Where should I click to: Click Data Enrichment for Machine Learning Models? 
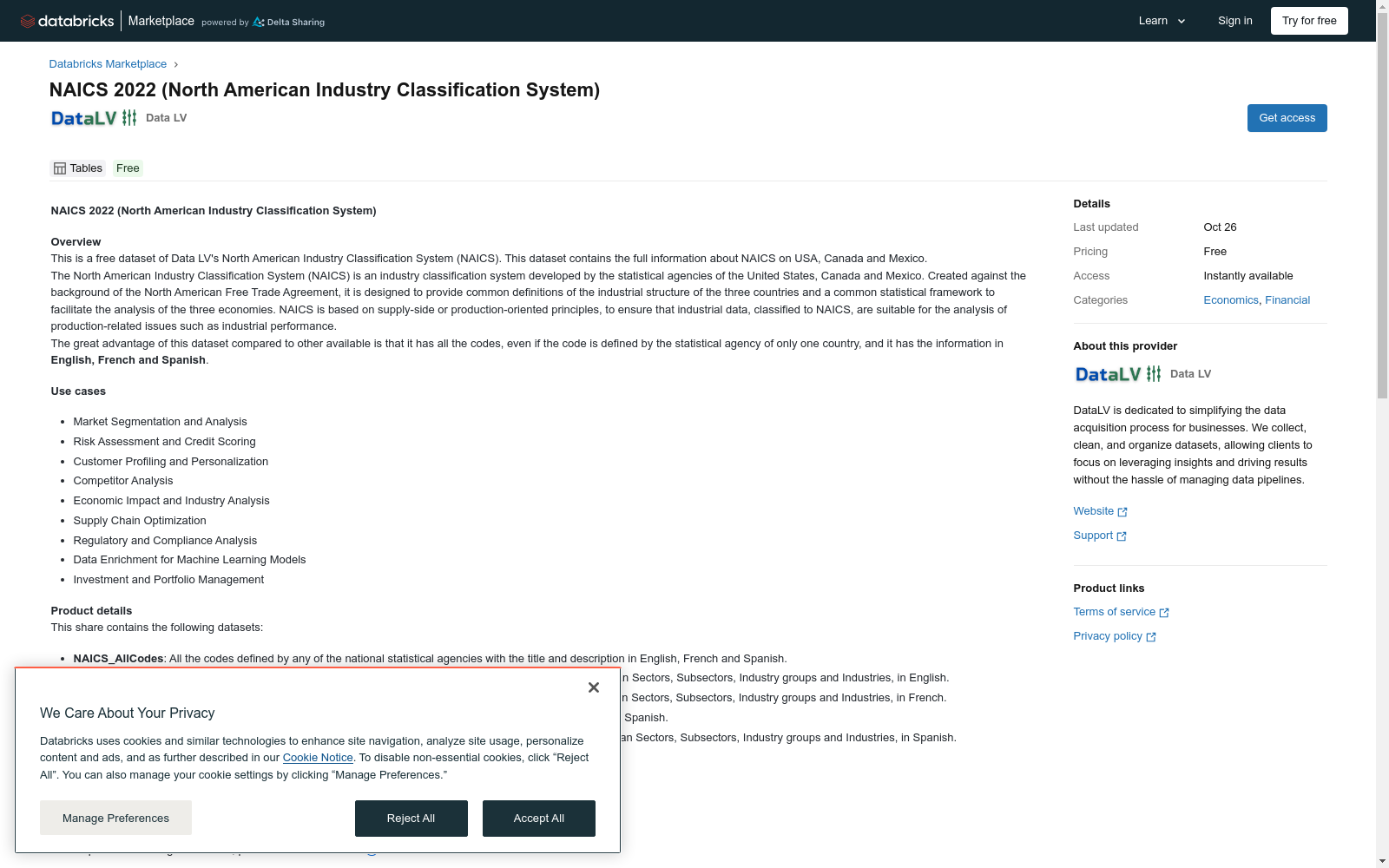190,560
